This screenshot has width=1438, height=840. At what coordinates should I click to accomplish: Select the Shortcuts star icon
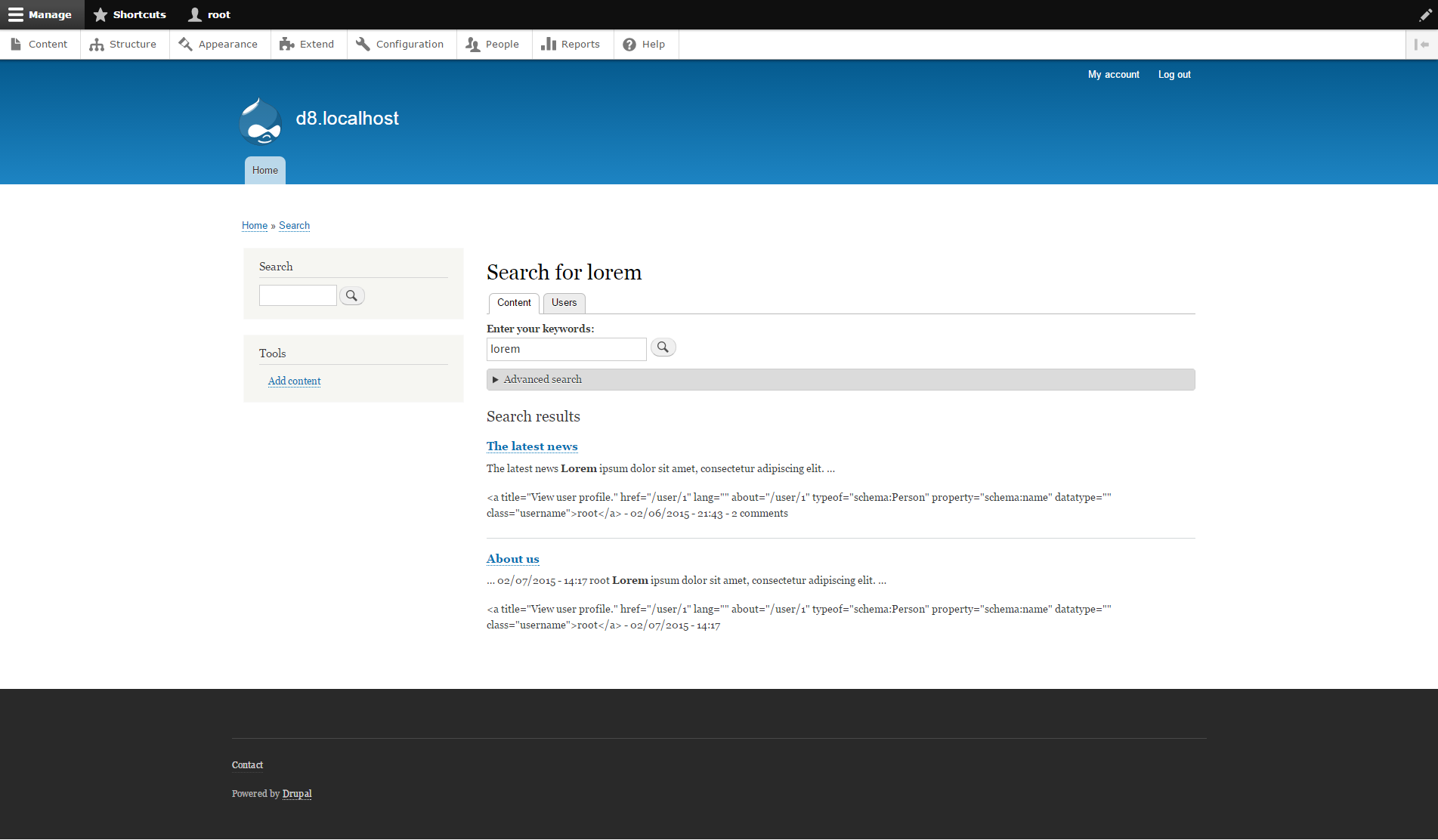tap(101, 14)
